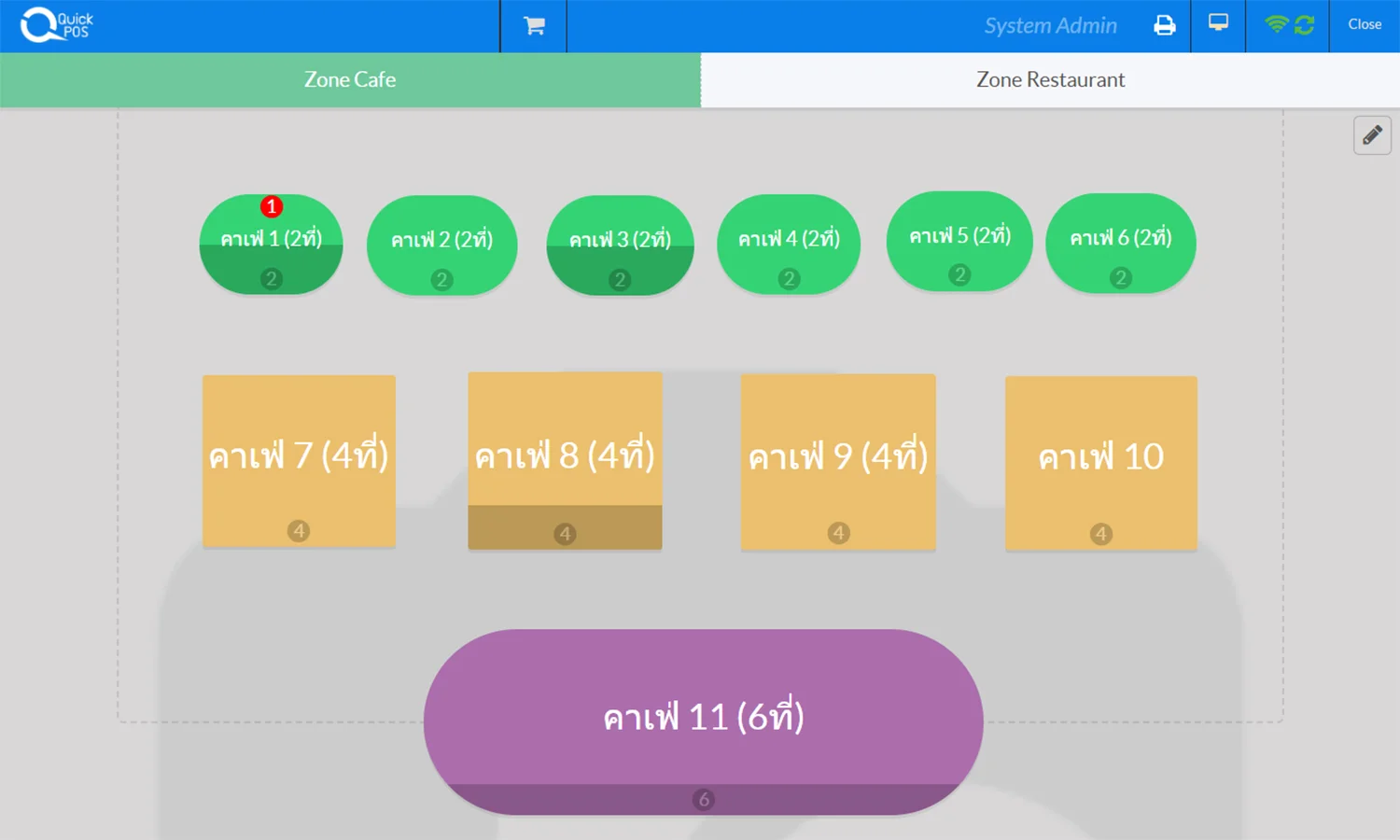Open the shopping cart
Screen dimensions: 1400x840
pos(533,25)
